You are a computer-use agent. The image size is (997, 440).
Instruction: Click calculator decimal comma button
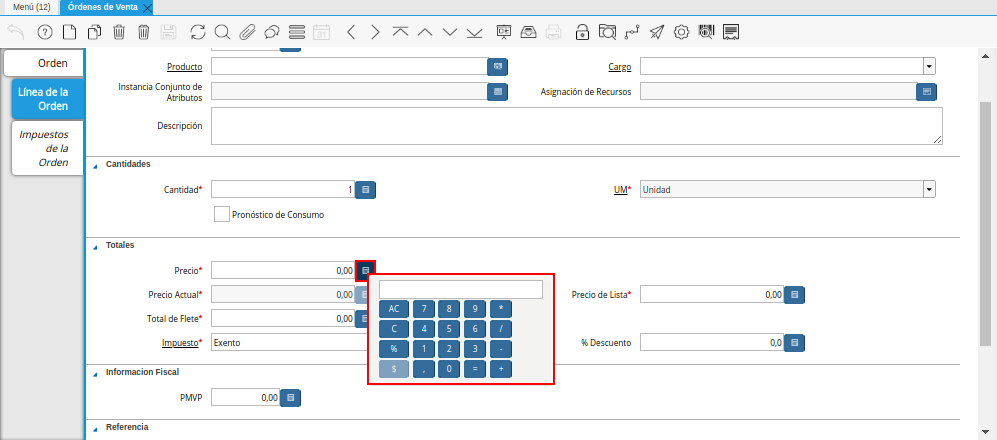pyautogui.click(x=424, y=369)
